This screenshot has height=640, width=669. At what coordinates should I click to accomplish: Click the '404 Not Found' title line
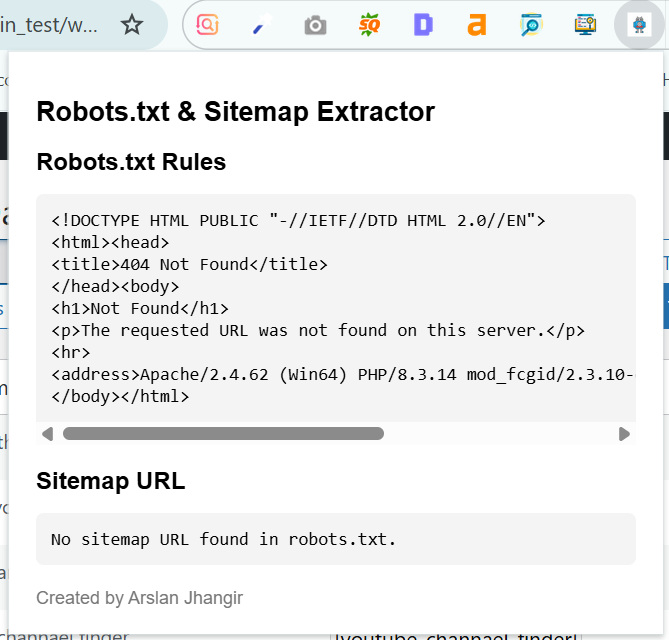pos(189,264)
